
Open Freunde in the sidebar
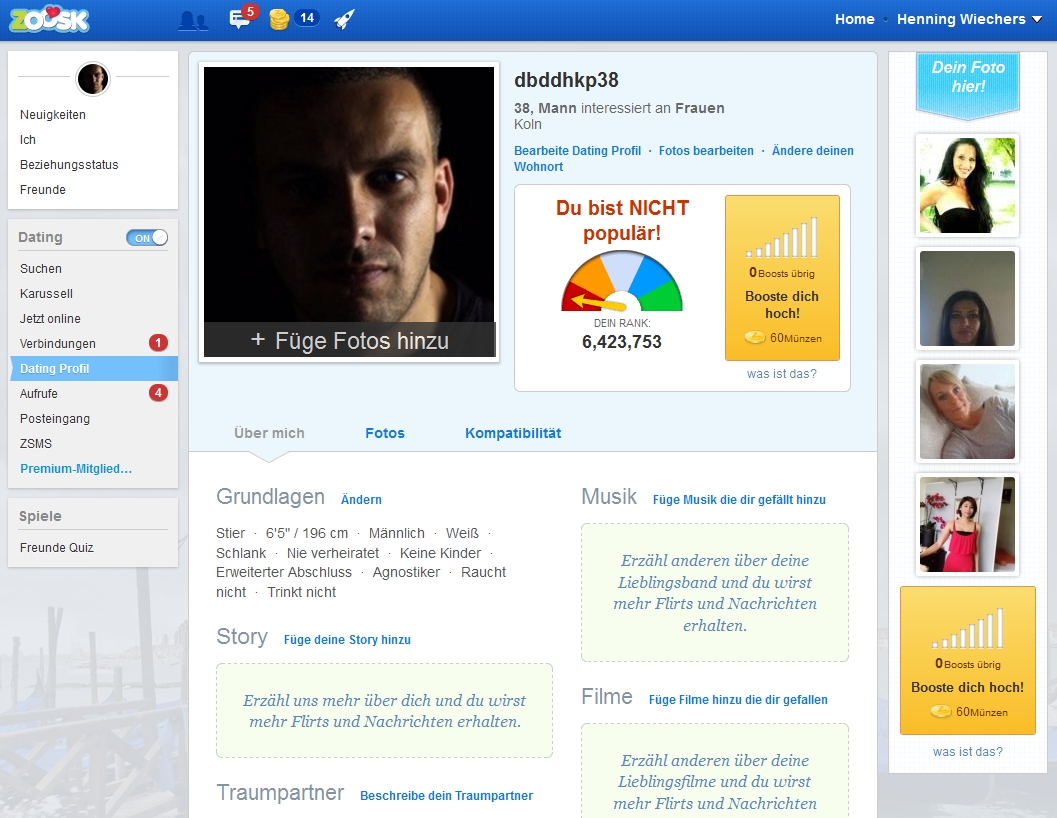coord(42,189)
